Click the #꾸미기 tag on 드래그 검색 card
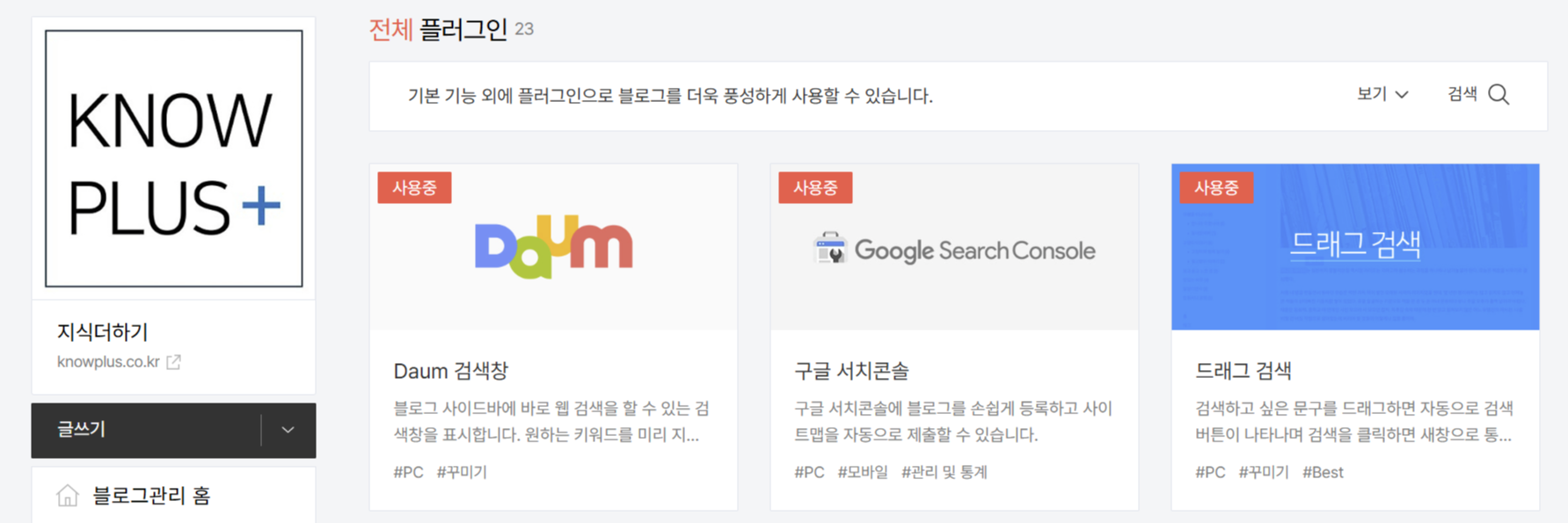Screen dimensions: 1568x523 tap(1264, 472)
